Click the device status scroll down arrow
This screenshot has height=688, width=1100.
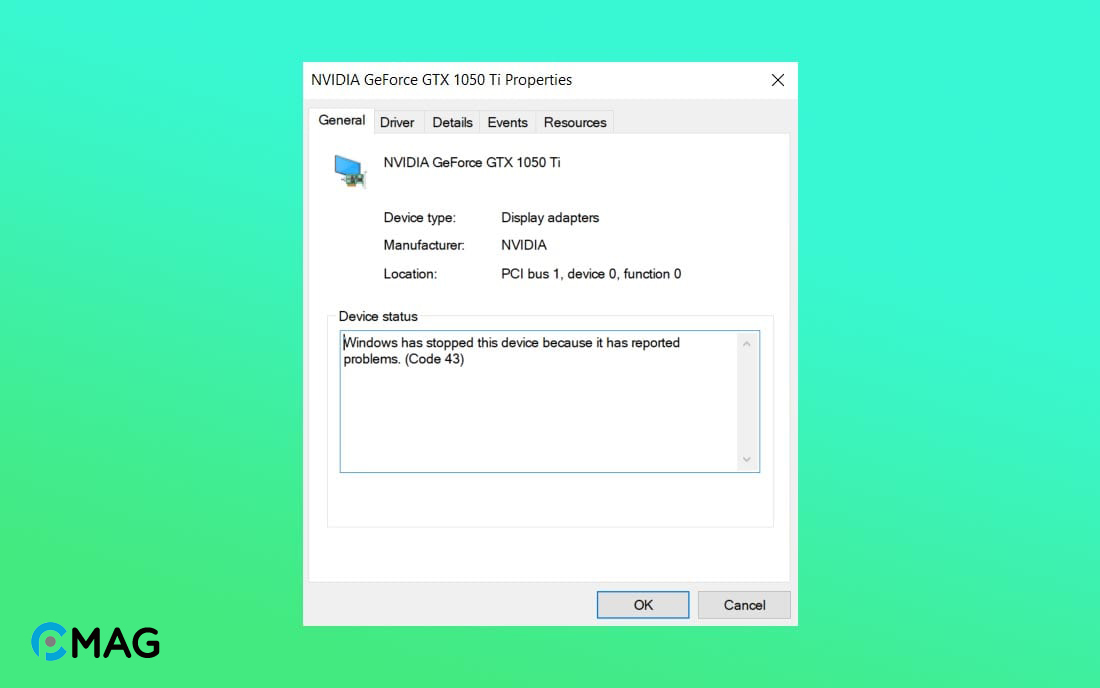746,459
